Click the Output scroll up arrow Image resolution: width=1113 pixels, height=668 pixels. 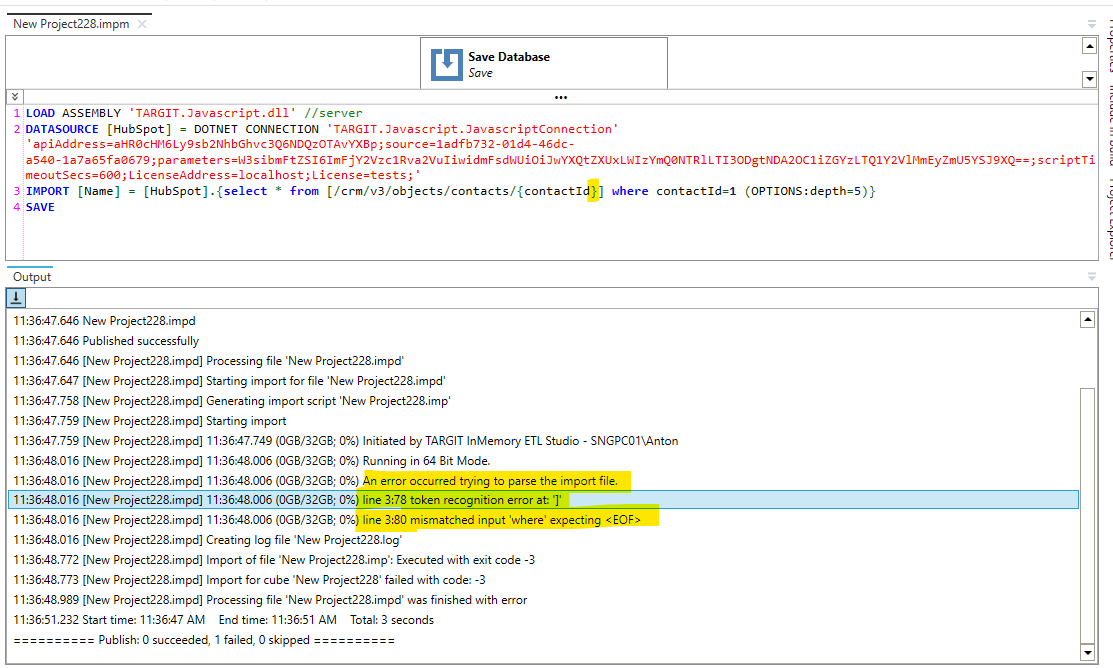[1087, 319]
